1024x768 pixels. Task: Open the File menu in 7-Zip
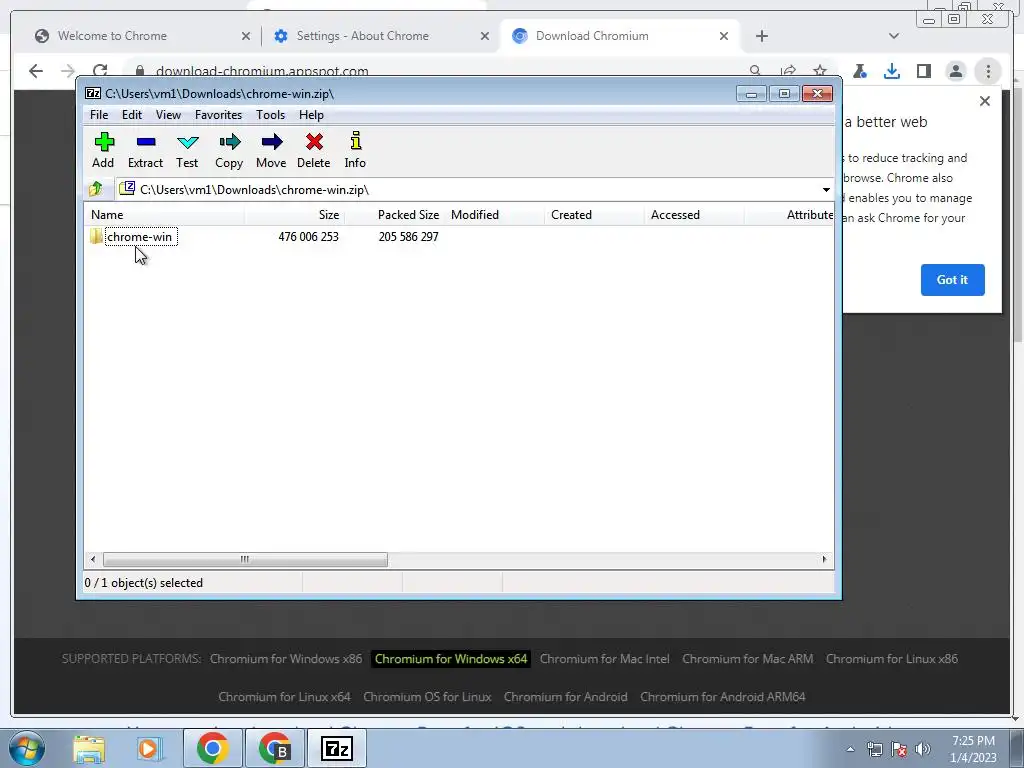(x=99, y=115)
